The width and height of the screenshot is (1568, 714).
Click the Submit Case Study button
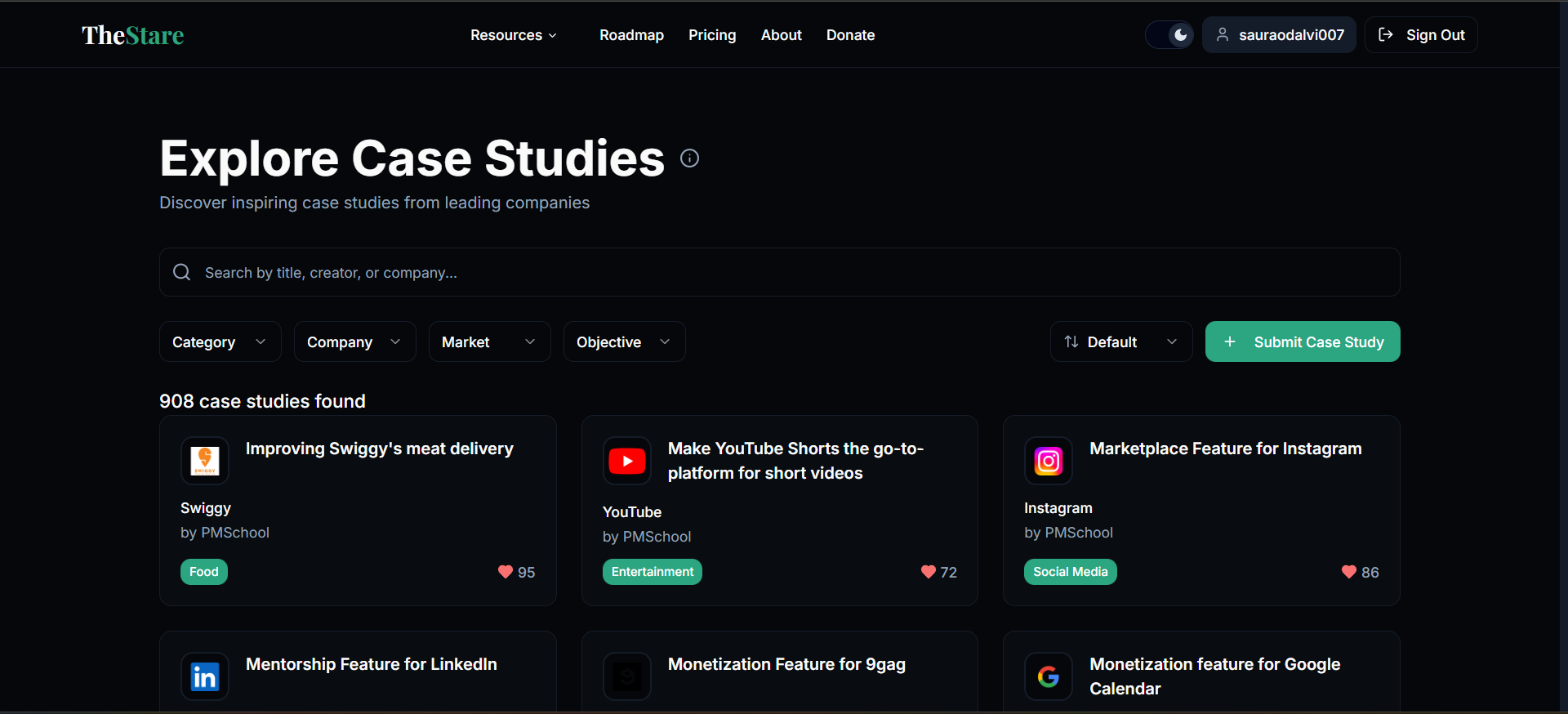pyautogui.click(x=1303, y=341)
